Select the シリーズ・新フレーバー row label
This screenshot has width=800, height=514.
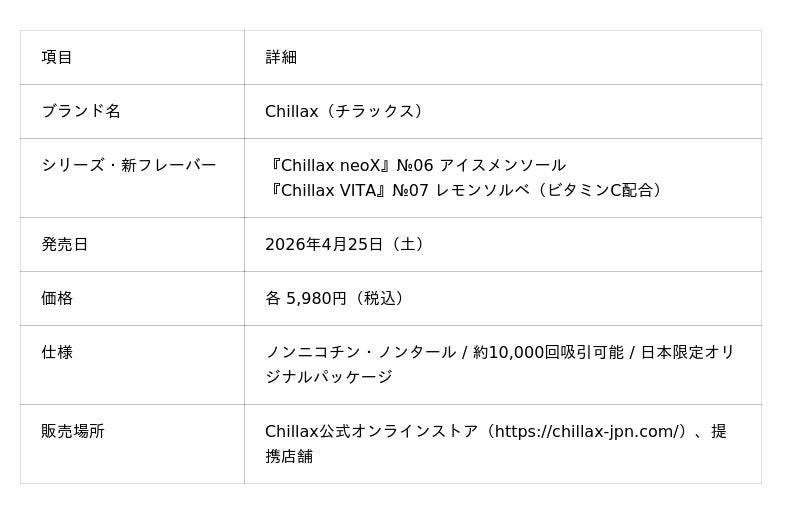[x=129, y=165]
